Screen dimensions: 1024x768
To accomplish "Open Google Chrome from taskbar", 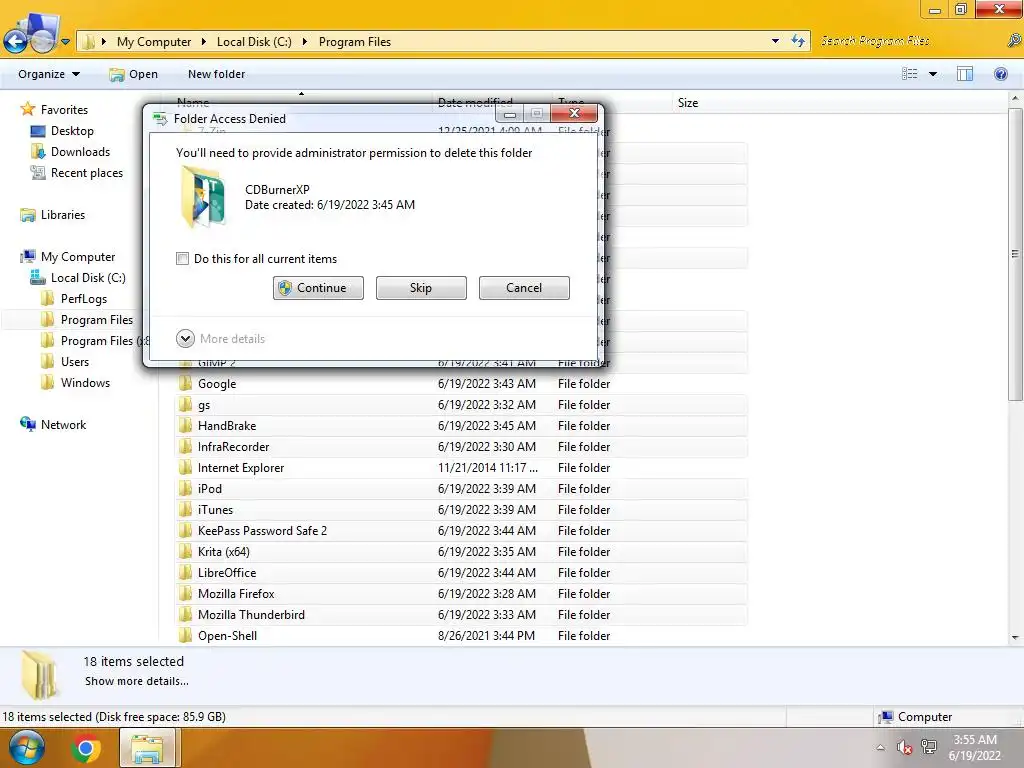I will coord(86,748).
